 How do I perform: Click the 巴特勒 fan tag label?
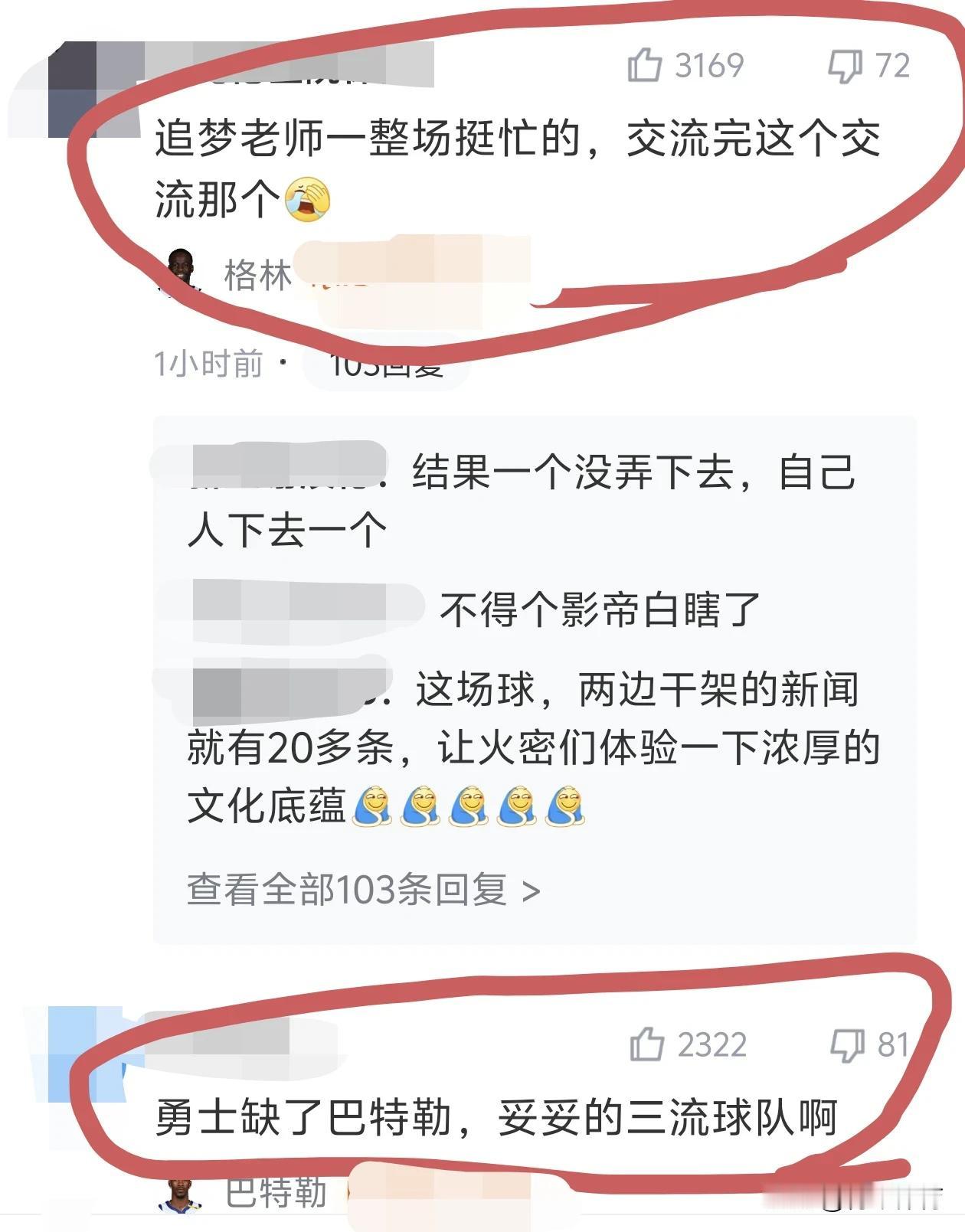click(x=276, y=1193)
